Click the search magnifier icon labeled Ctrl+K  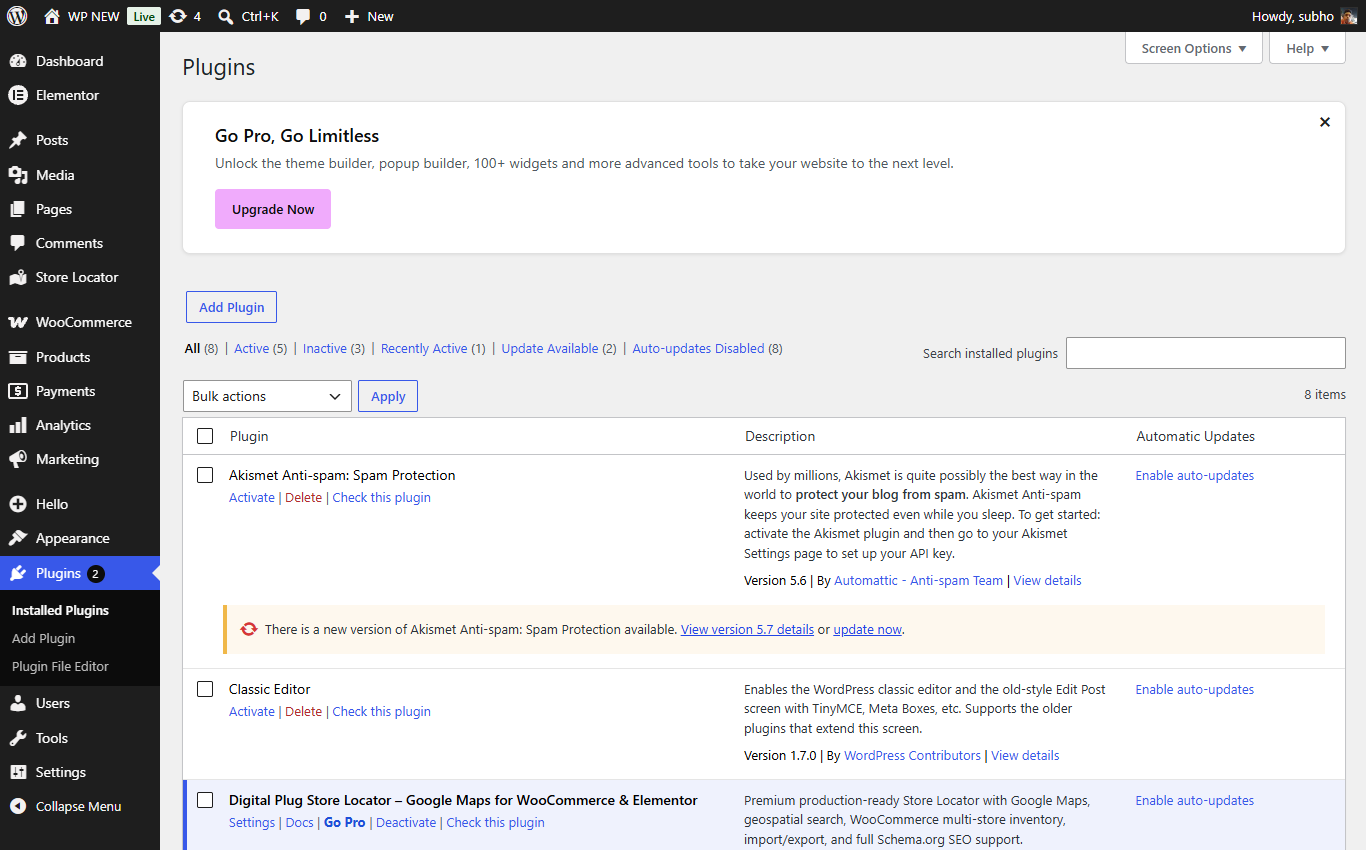(226, 16)
